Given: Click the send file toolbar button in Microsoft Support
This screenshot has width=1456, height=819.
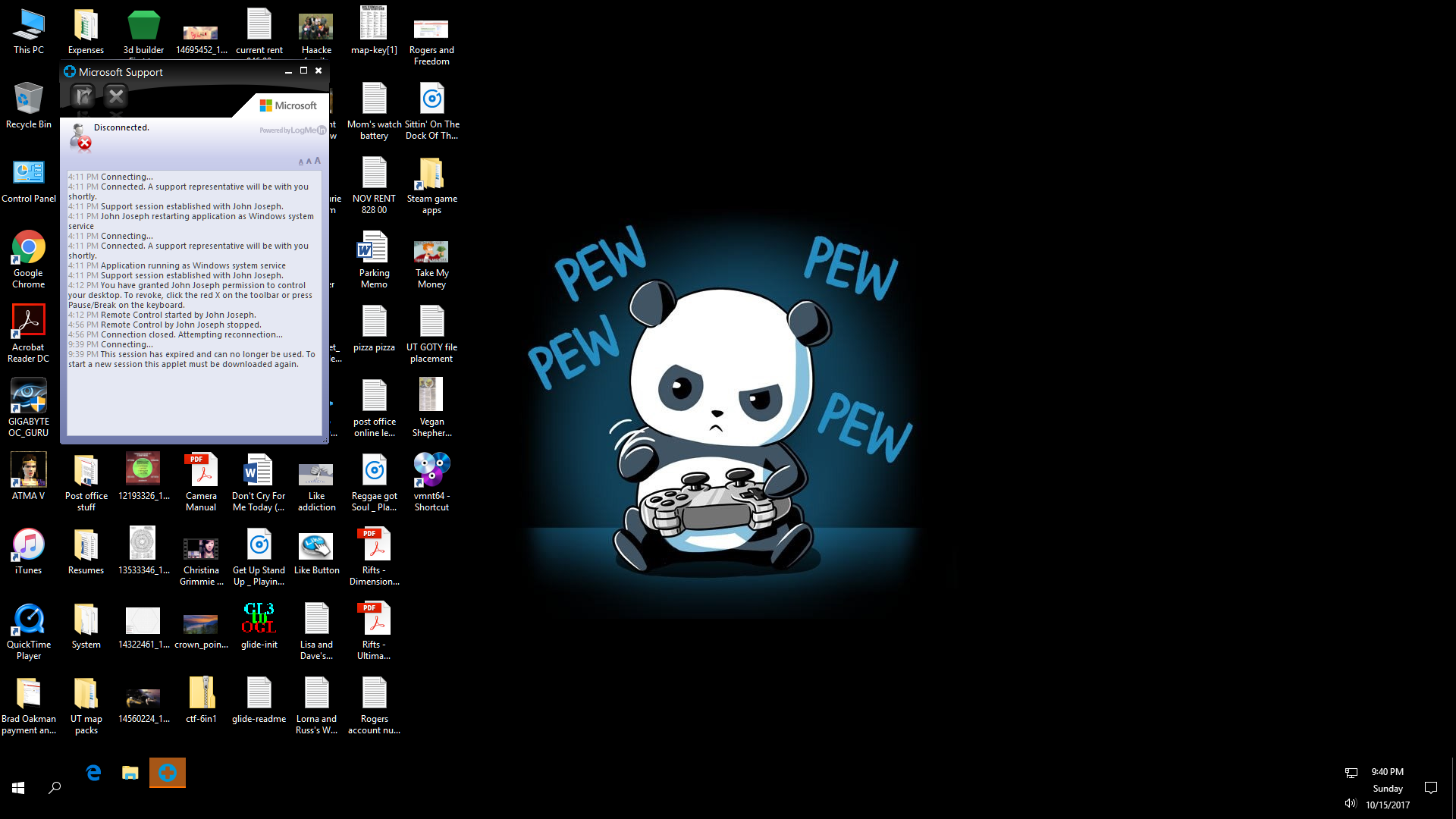Looking at the screenshot, I should click(83, 96).
